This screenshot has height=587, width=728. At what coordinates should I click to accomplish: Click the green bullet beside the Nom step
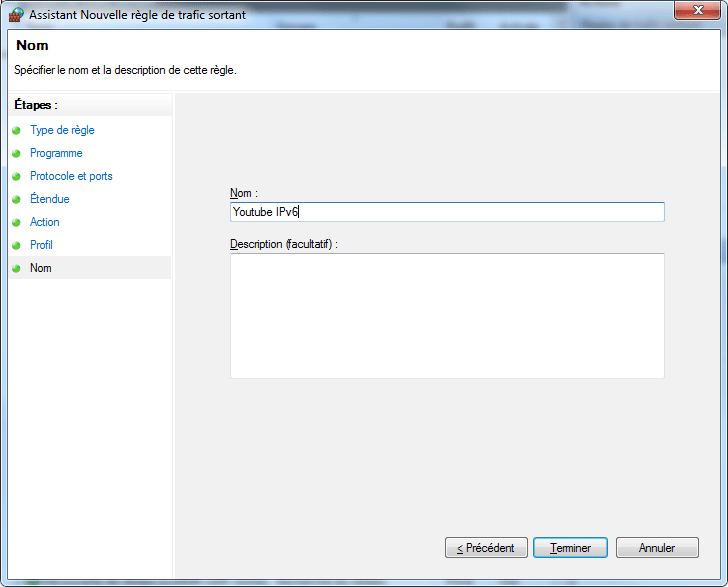[16, 268]
